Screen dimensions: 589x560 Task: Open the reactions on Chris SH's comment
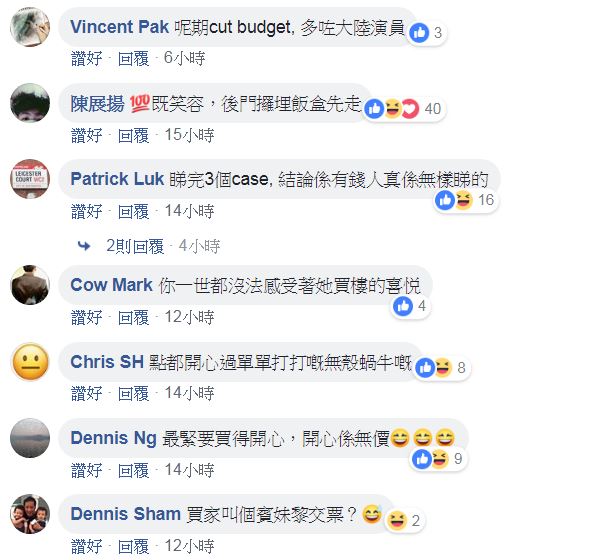point(443,367)
